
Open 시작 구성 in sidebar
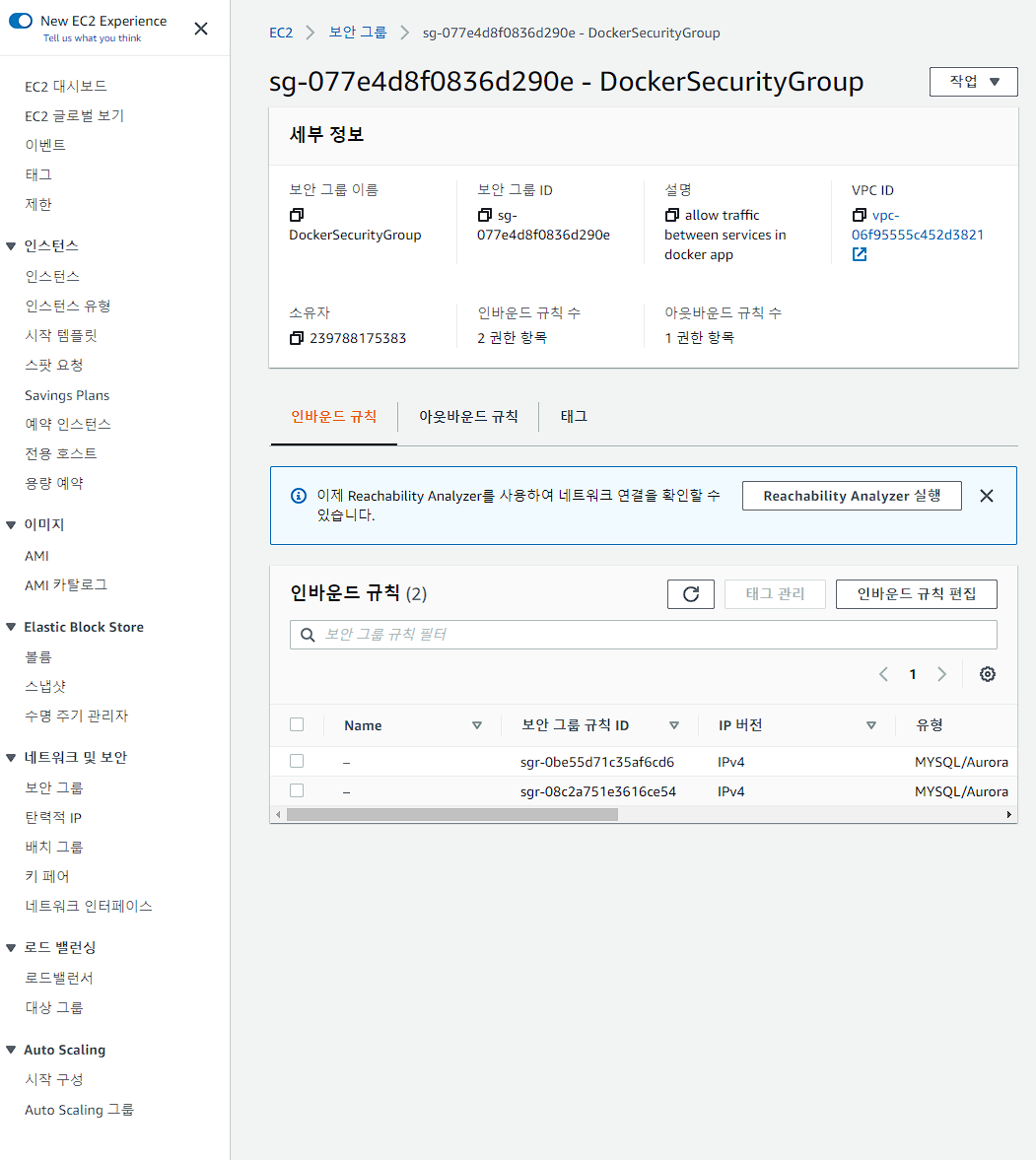pyautogui.click(x=53, y=1080)
